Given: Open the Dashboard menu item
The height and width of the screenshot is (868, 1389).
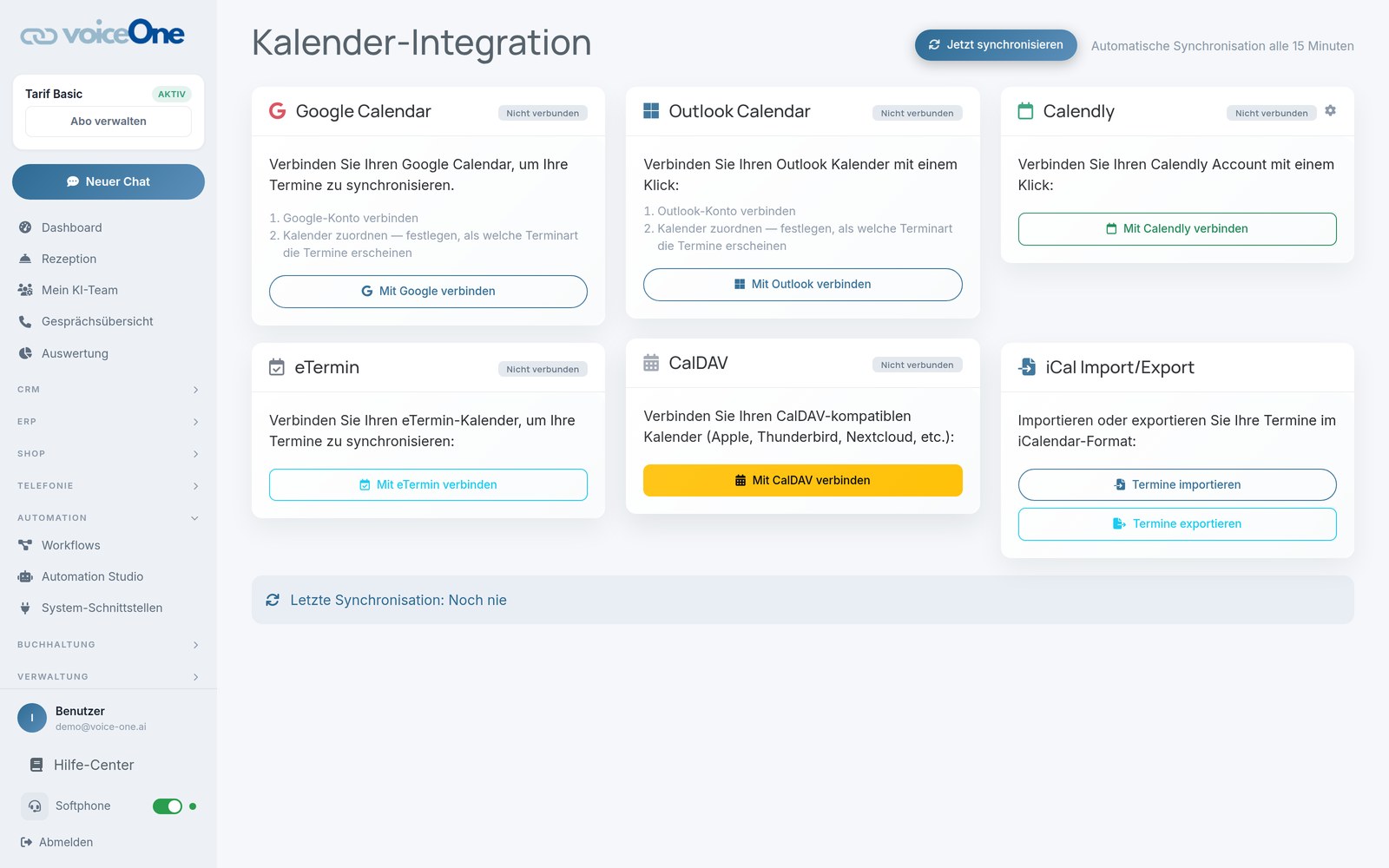Looking at the screenshot, I should click(109, 227).
